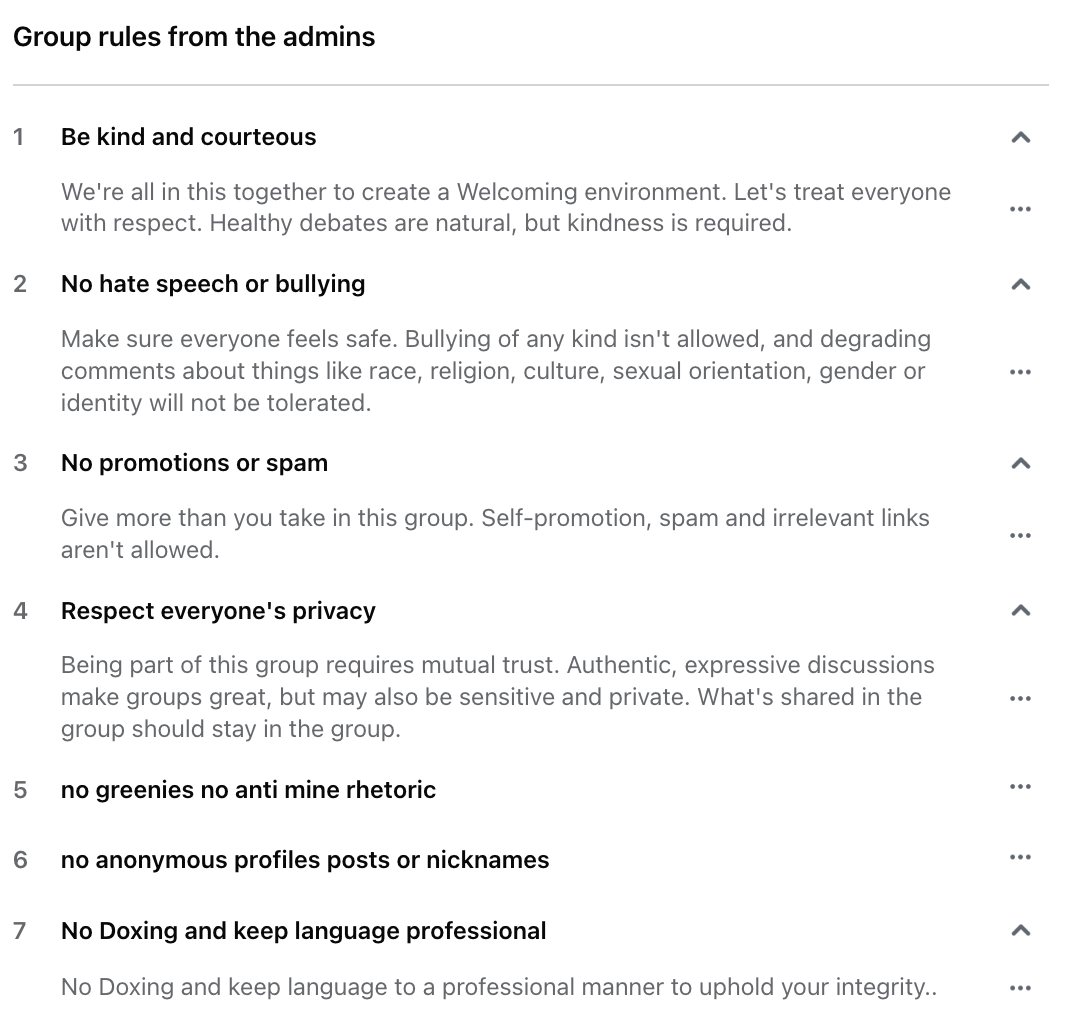The height and width of the screenshot is (1032, 1066).
Task: Collapse the 'Be kind and courteous' rule
Action: 1020,137
